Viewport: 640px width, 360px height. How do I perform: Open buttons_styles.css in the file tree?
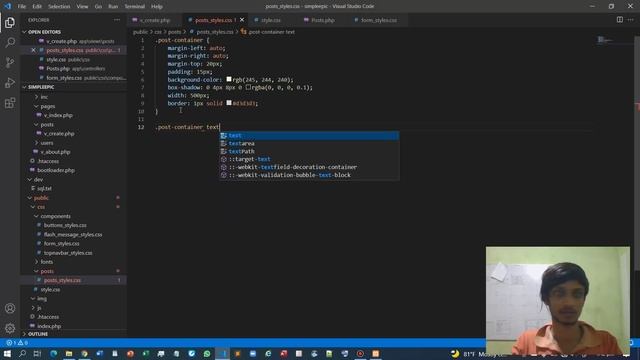(x=65, y=225)
